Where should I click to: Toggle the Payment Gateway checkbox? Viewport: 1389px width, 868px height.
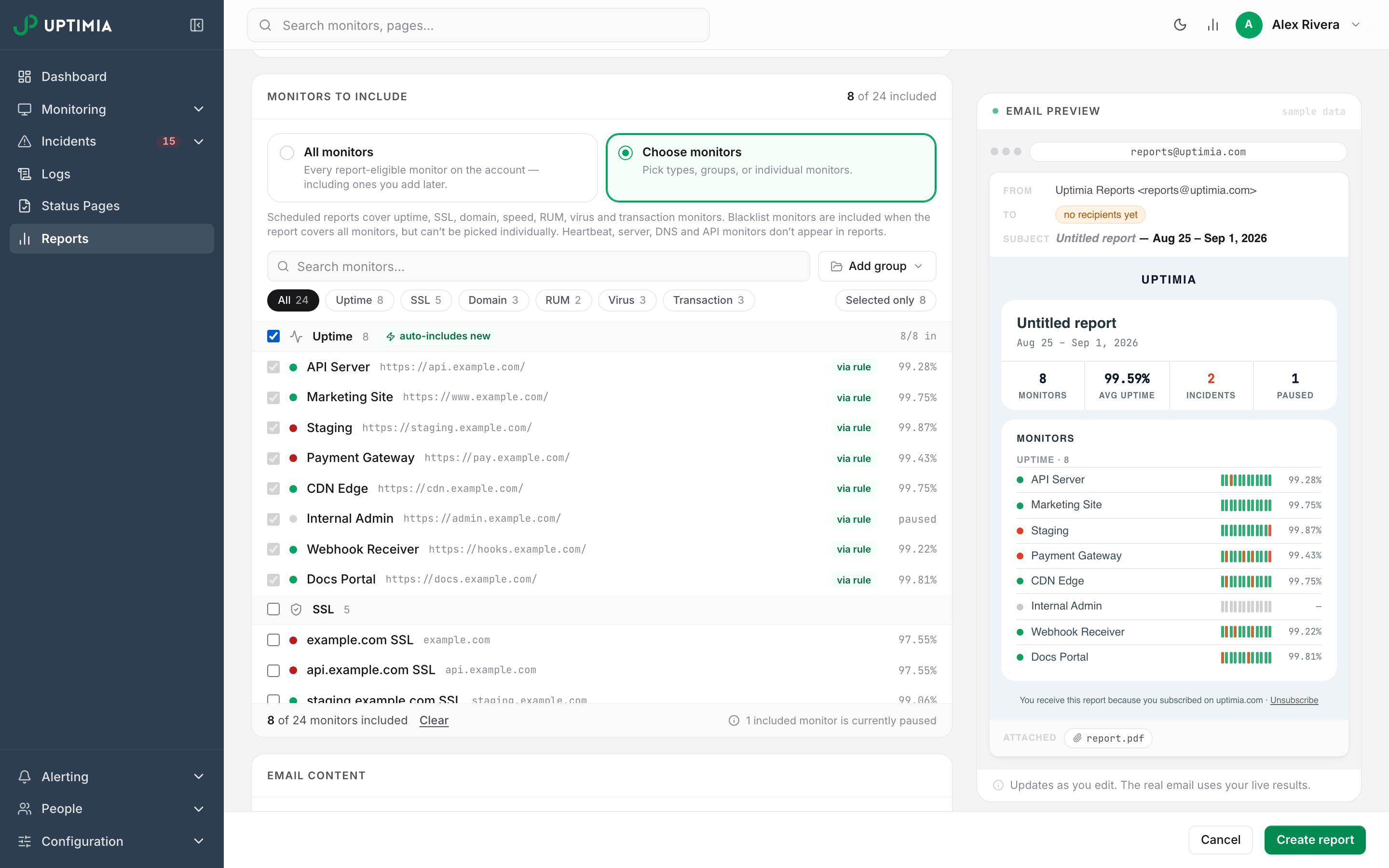click(x=274, y=458)
